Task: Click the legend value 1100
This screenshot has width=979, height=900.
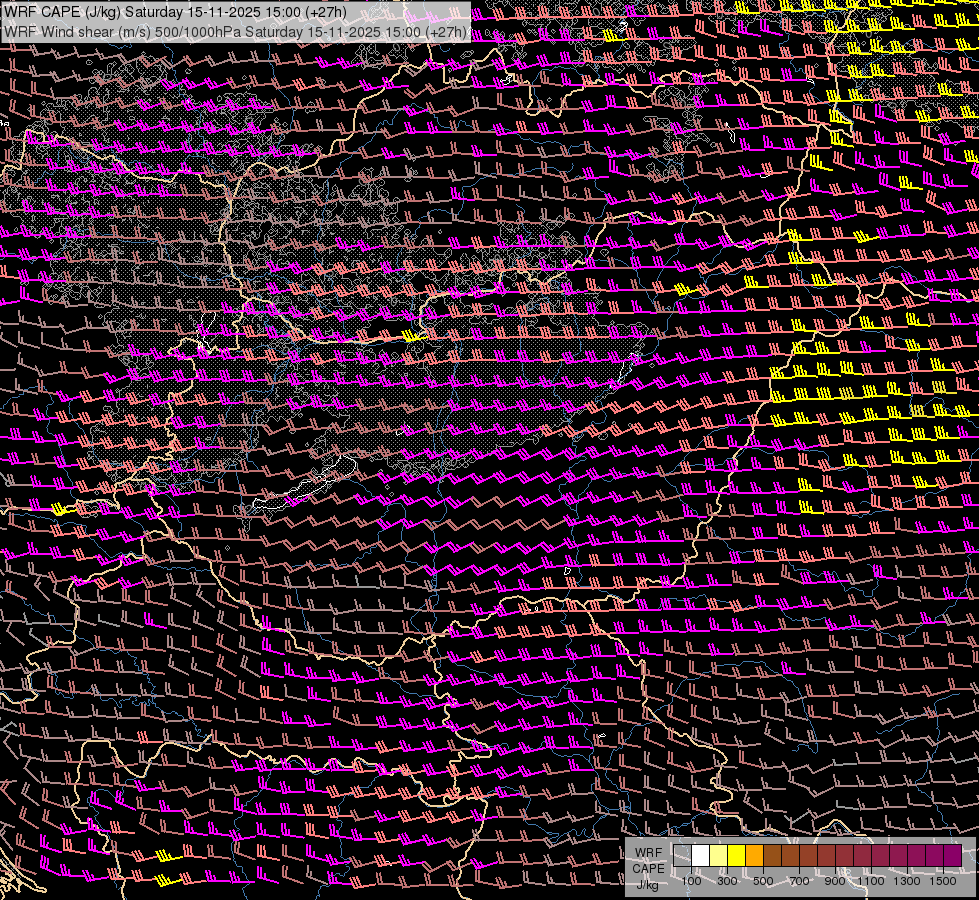Action: pyautogui.click(x=870, y=881)
